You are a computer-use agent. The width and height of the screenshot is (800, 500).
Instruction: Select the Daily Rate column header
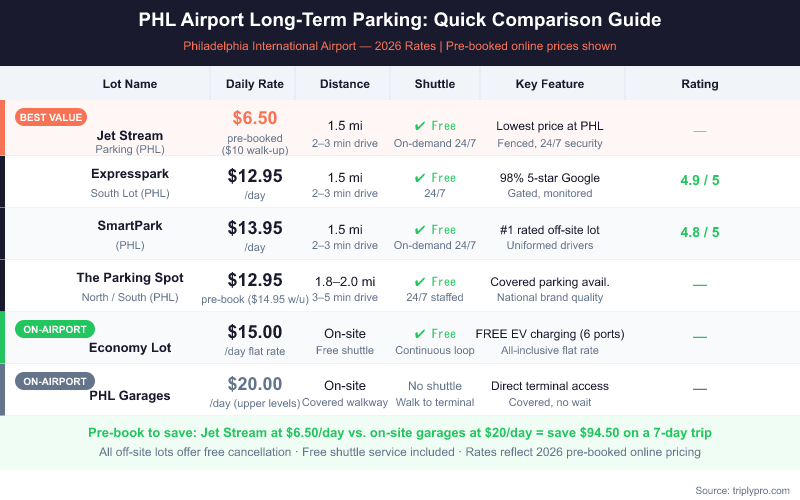point(254,84)
